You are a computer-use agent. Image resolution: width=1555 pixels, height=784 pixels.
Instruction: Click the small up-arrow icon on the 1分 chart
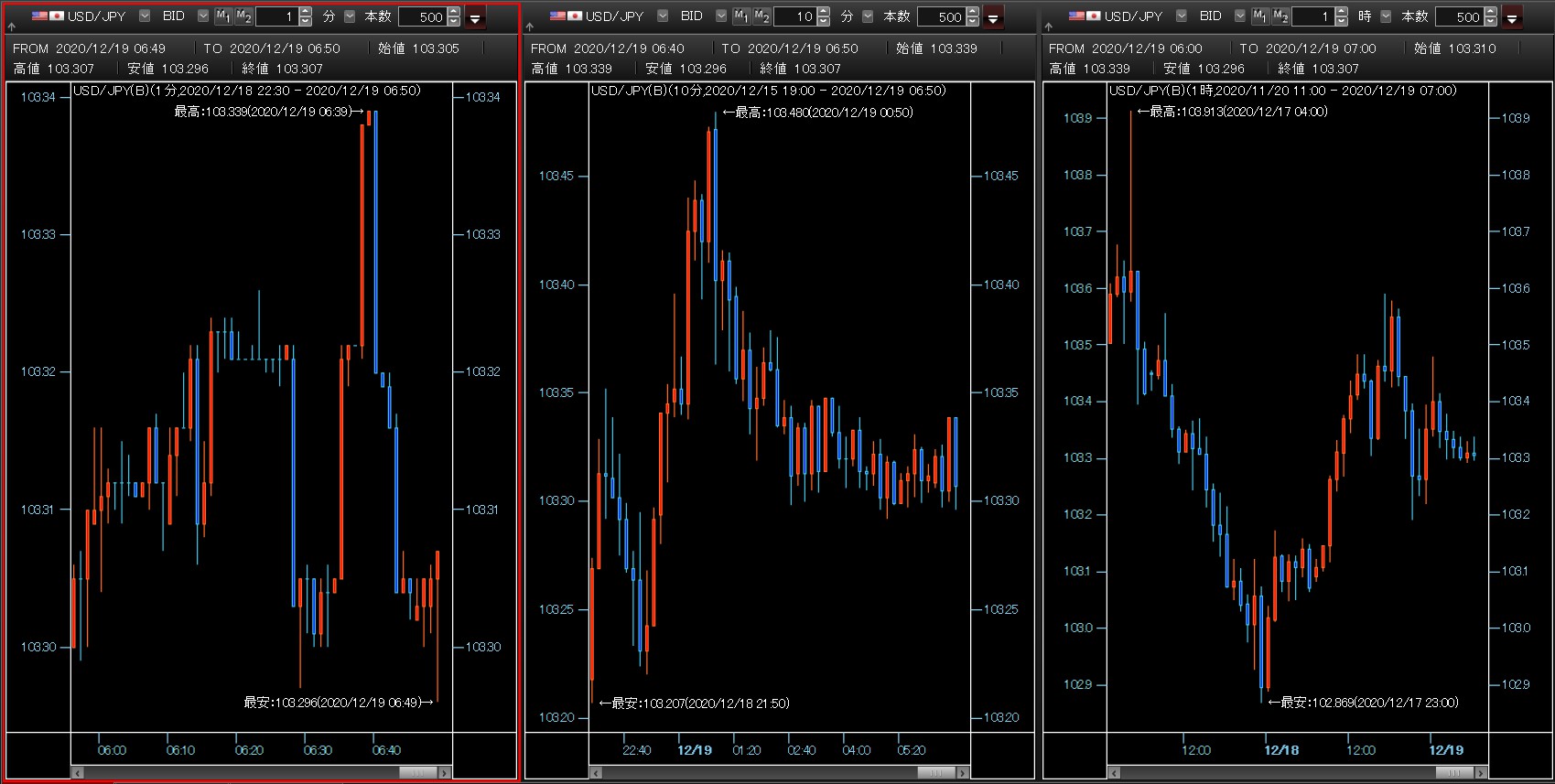(x=11, y=27)
